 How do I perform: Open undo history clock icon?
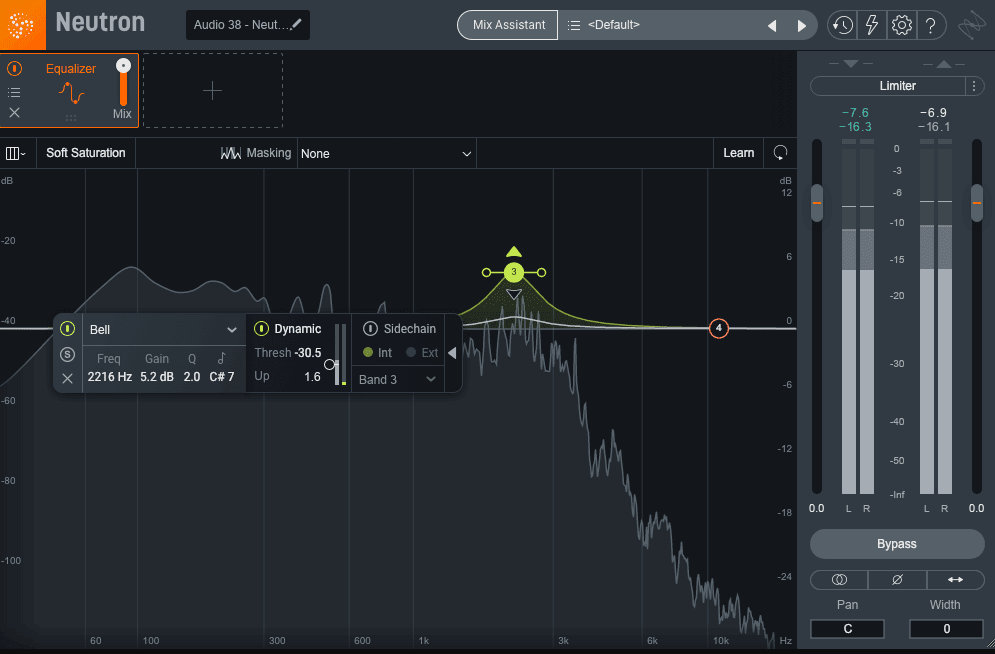click(x=843, y=25)
